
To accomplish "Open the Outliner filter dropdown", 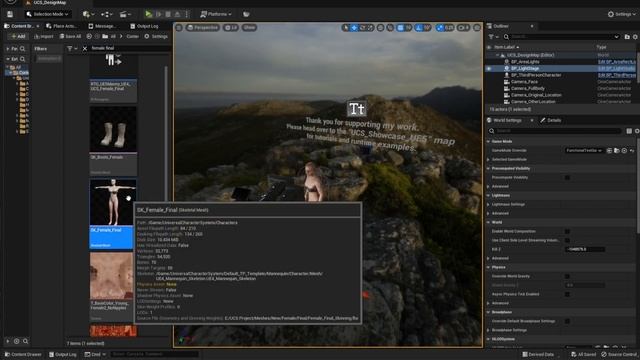I will pyautogui.click(x=493, y=37).
